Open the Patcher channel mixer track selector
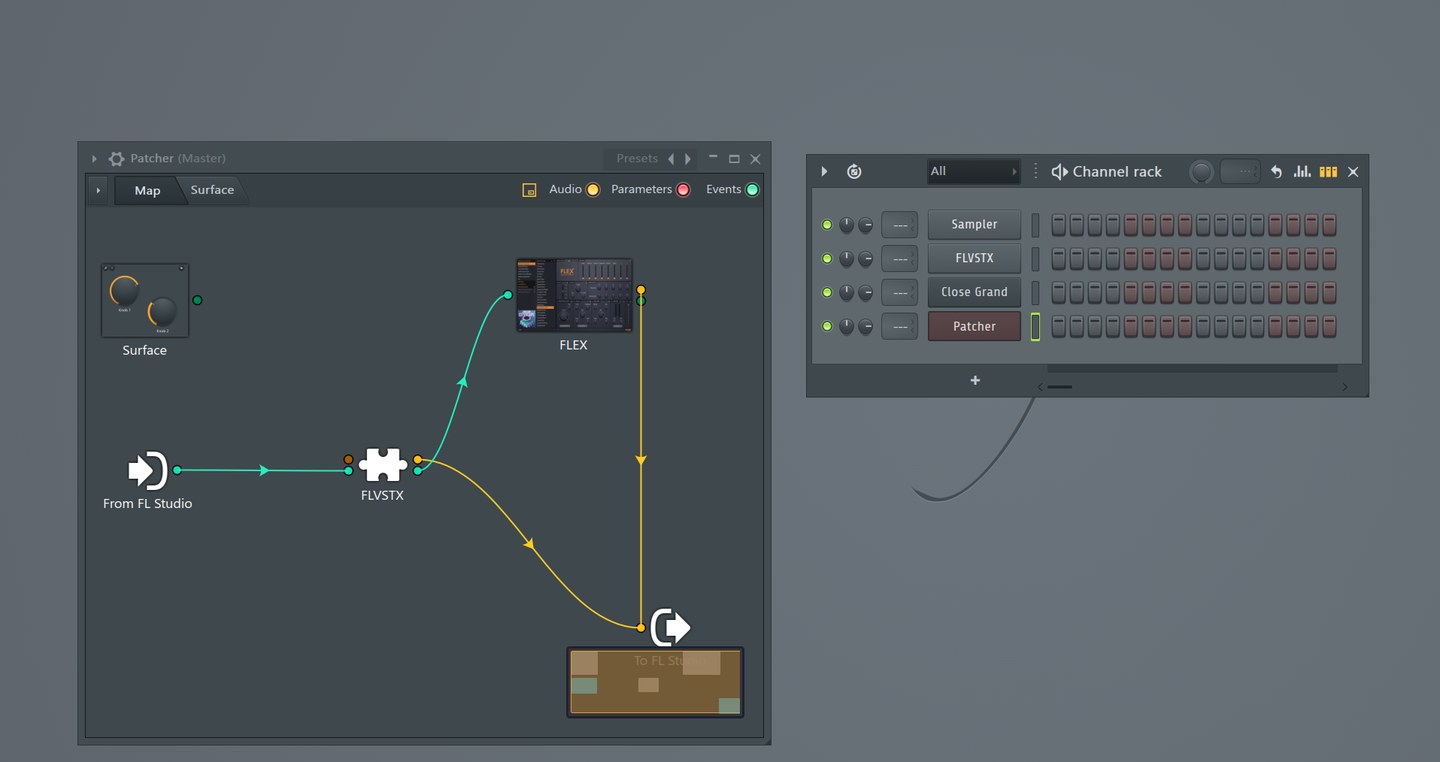Viewport: 1440px width, 762px height. [x=899, y=327]
